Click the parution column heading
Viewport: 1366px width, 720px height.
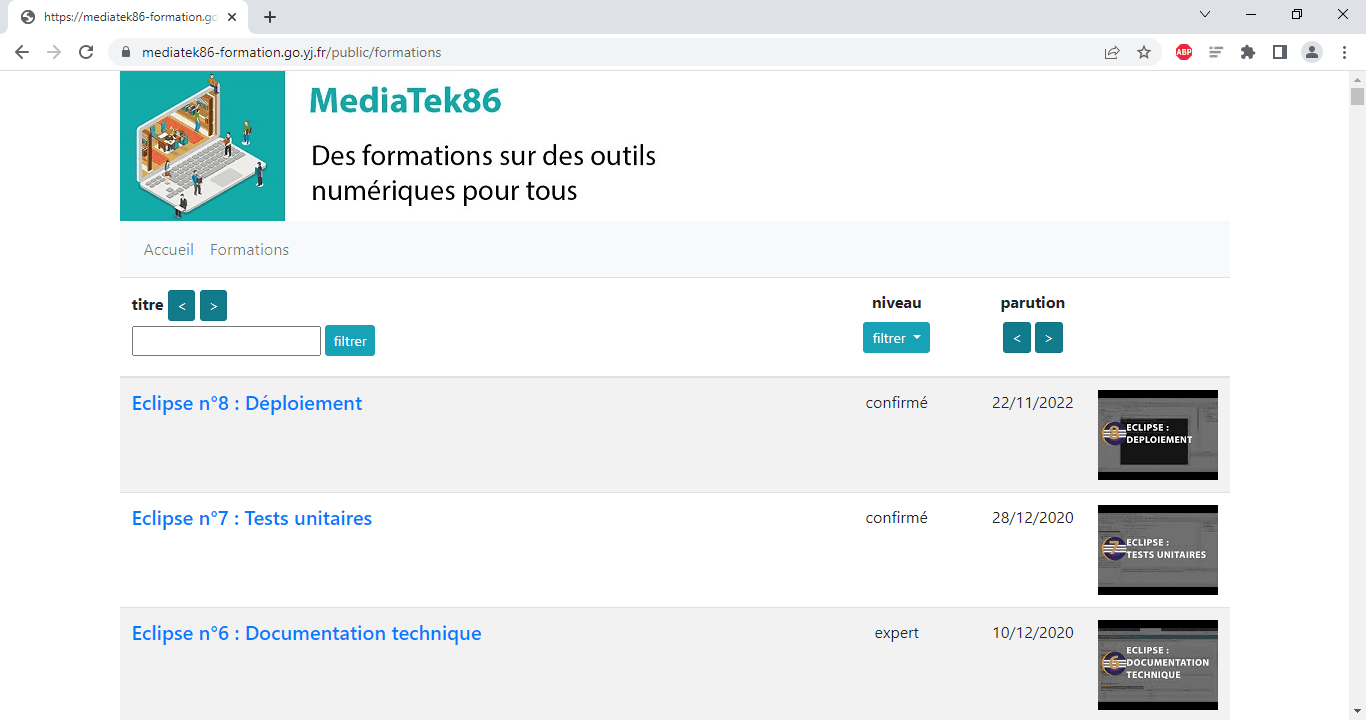(1033, 303)
